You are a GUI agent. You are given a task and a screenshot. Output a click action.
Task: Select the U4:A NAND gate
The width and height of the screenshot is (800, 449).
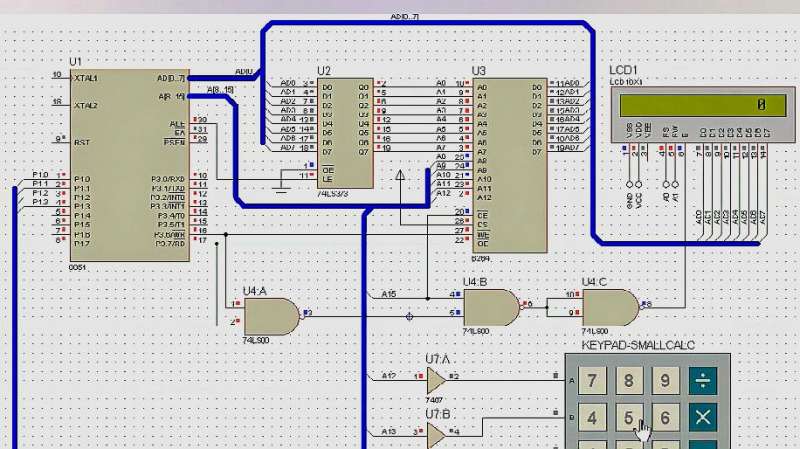[x=272, y=316]
